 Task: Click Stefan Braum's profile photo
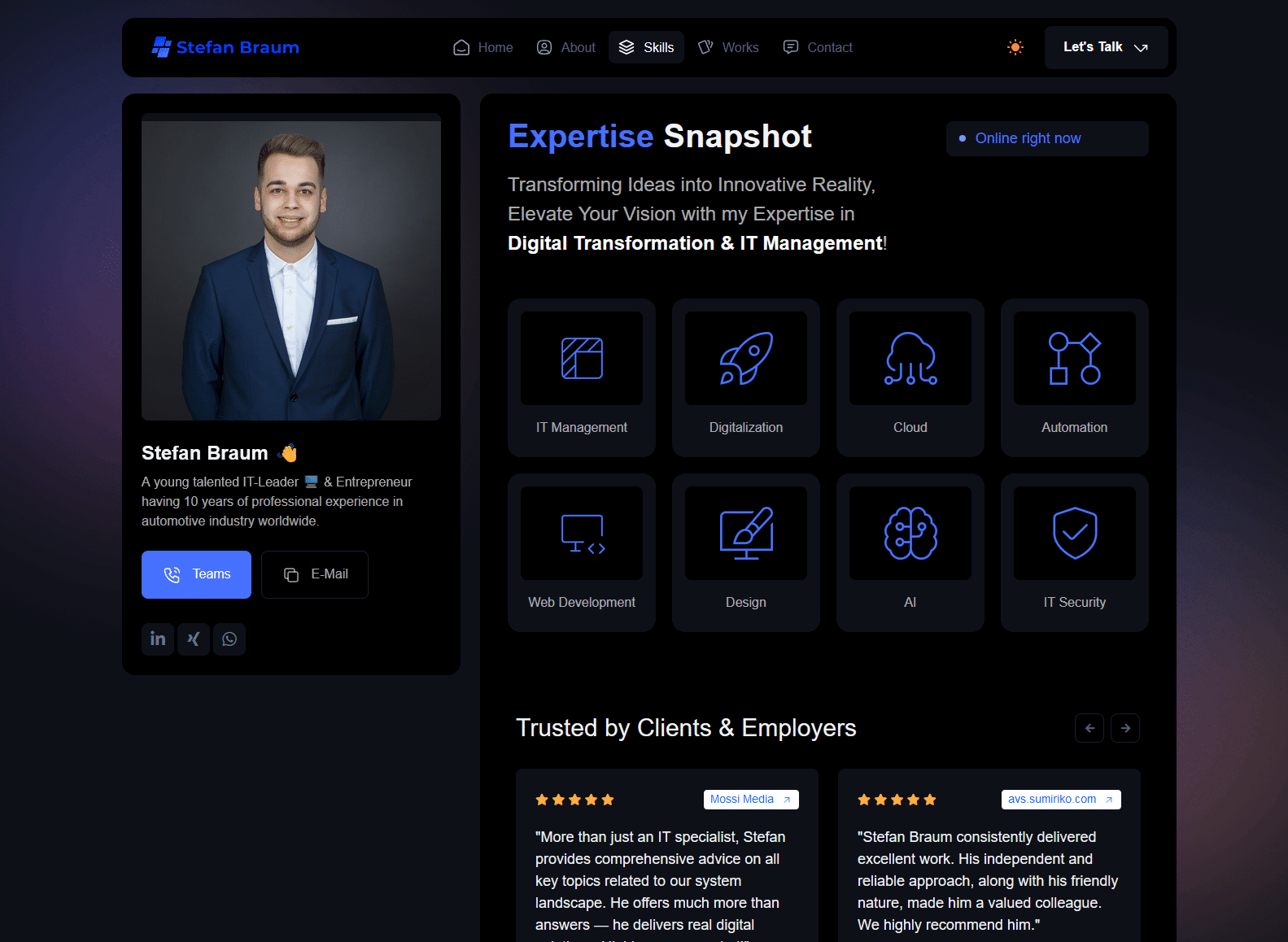pyautogui.click(x=291, y=268)
